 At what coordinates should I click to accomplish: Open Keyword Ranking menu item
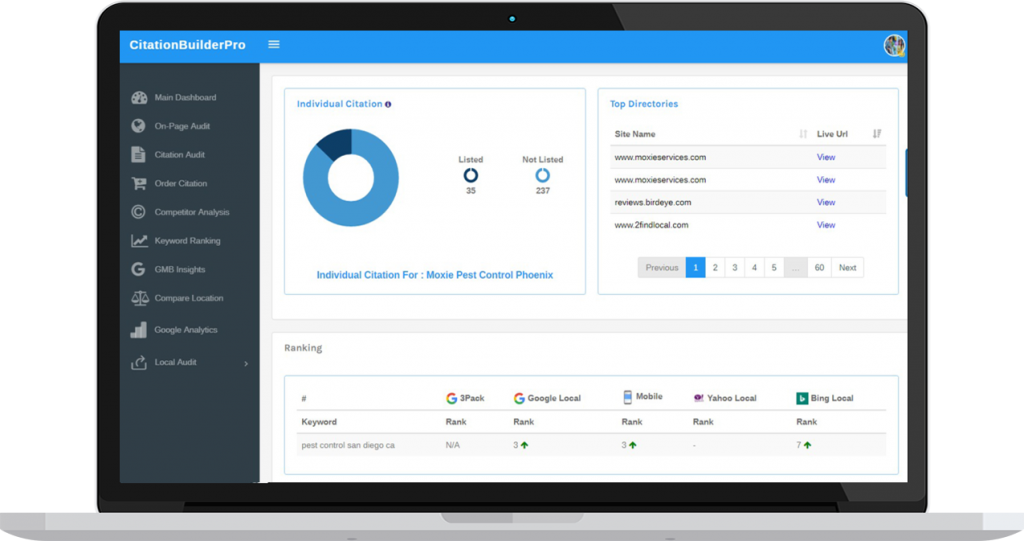(x=187, y=241)
